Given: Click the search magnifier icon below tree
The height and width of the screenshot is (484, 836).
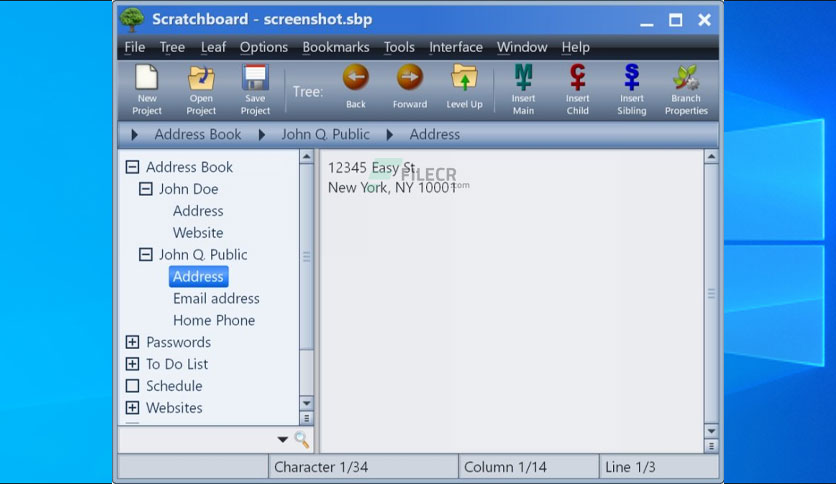Looking at the screenshot, I should point(302,440).
